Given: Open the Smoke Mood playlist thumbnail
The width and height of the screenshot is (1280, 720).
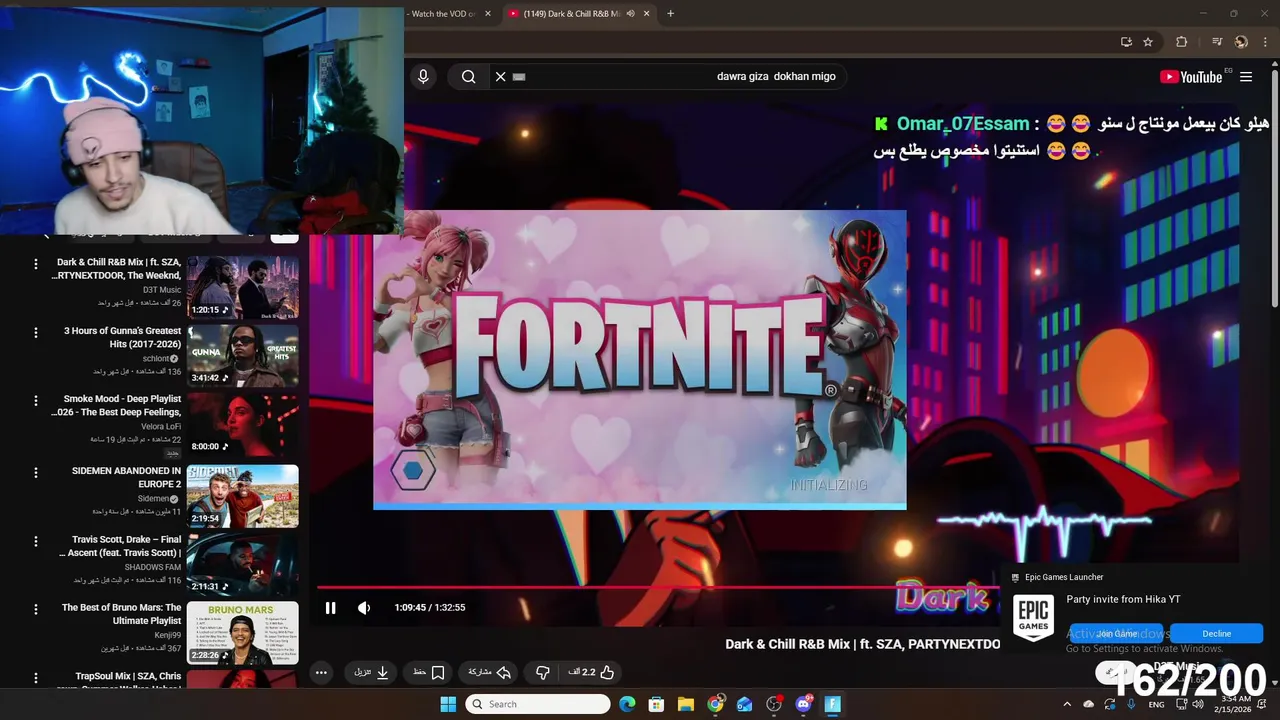Looking at the screenshot, I should [x=243, y=424].
